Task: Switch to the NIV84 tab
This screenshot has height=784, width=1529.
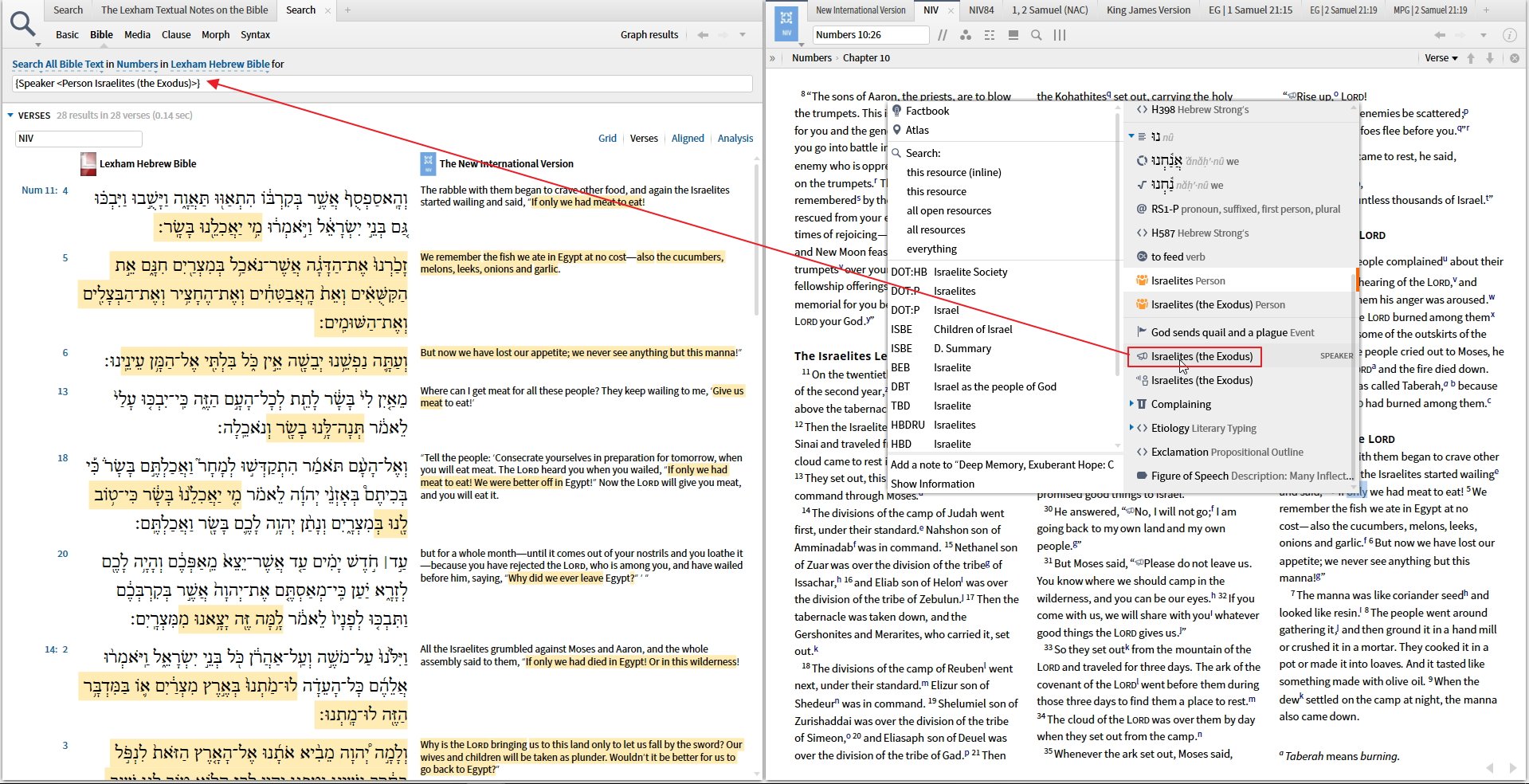Action: 981,10
